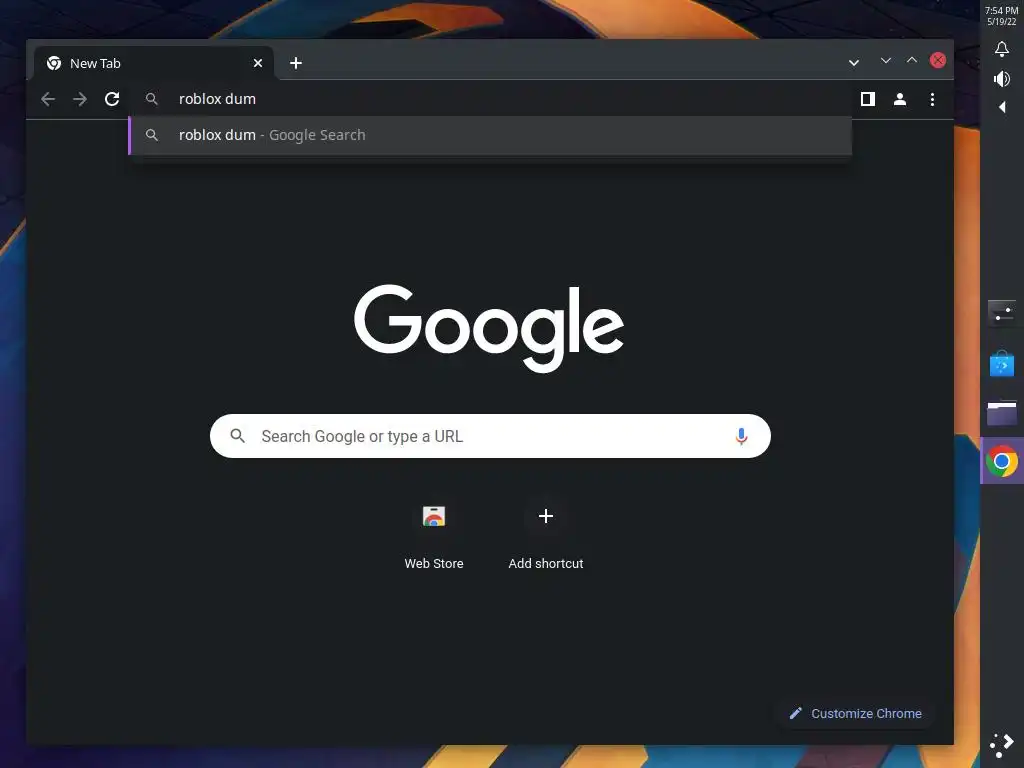Image resolution: width=1024 pixels, height=768 pixels.
Task: Close the Chrome window with the red button
Action: (938, 60)
